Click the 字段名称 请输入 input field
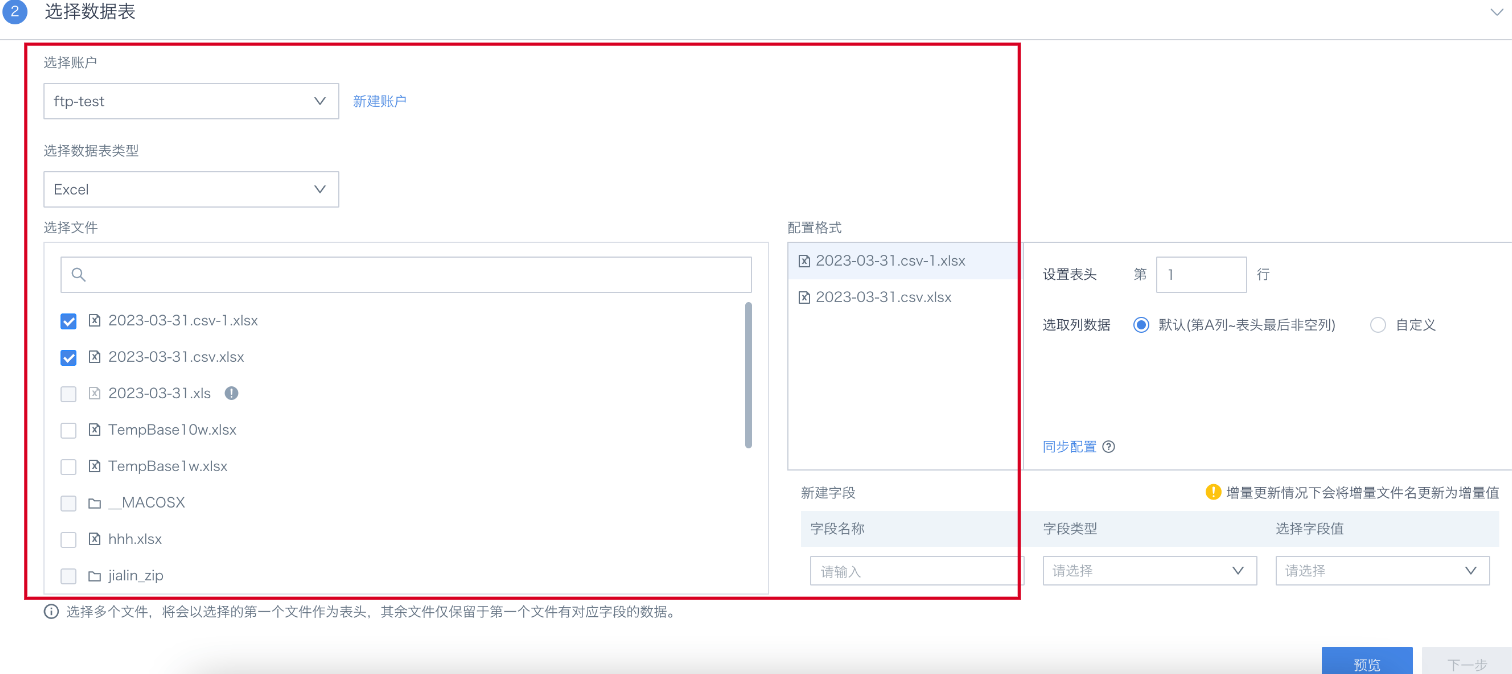Image resolution: width=1512 pixels, height=674 pixels. coord(915,571)
